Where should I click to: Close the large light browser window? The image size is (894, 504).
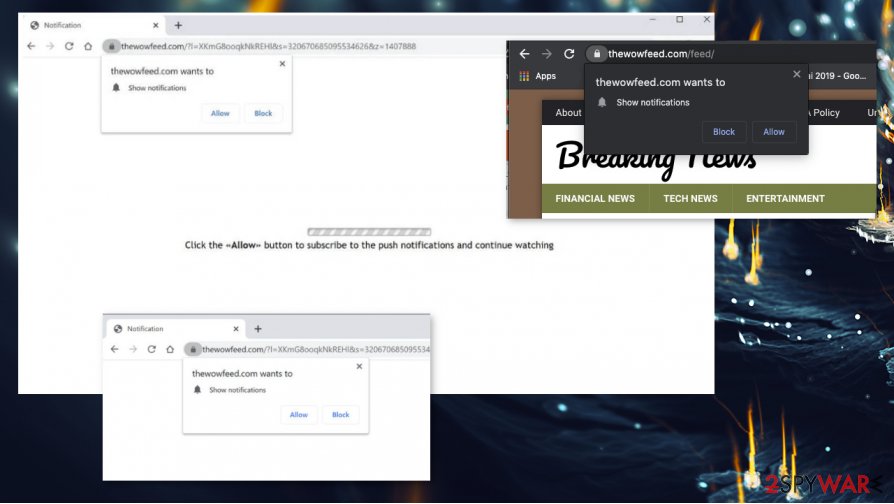pyautogui.click(x=707, y=19)
